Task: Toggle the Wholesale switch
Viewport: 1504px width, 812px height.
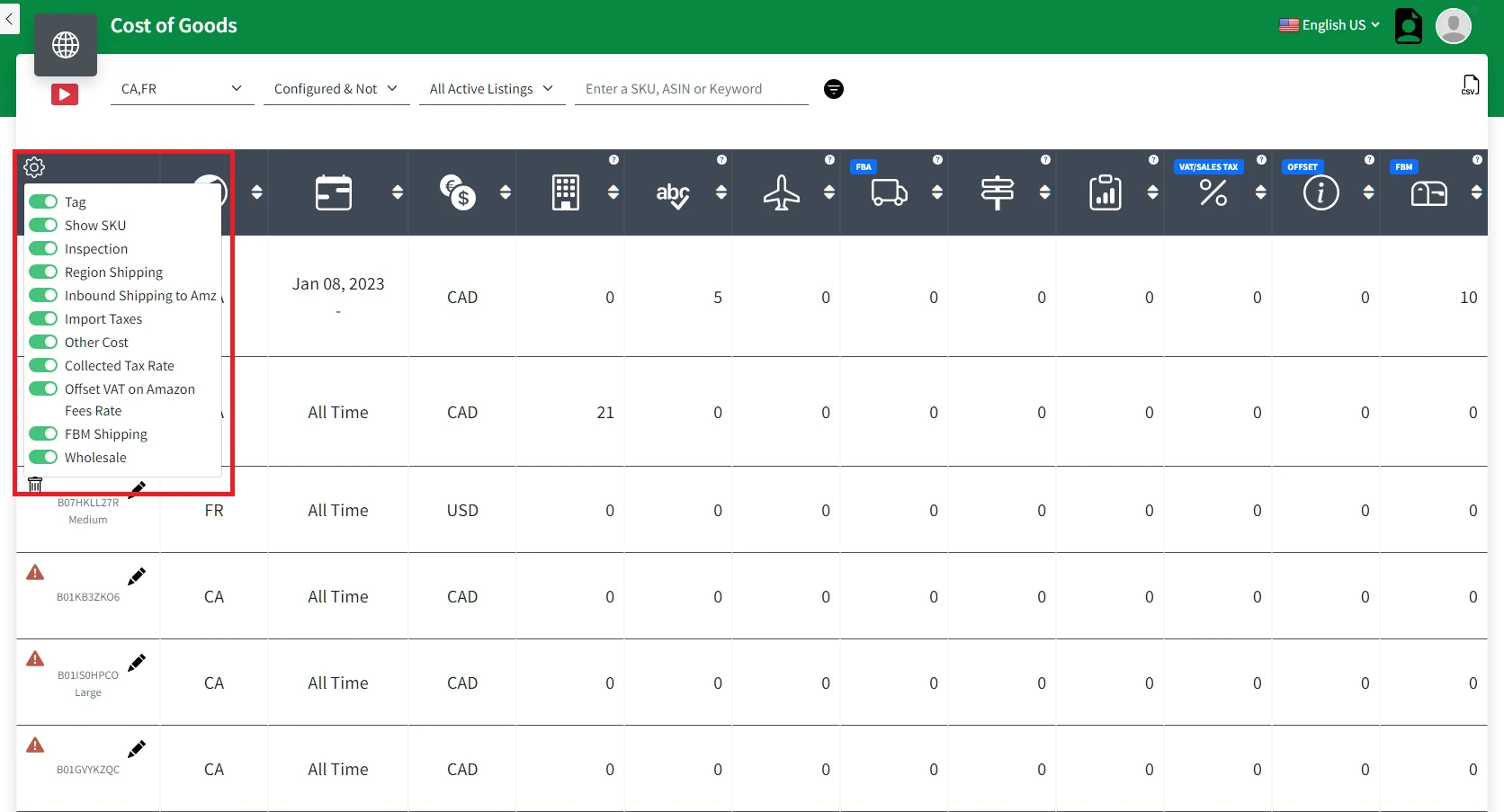Action: click(x=43, y=457)
